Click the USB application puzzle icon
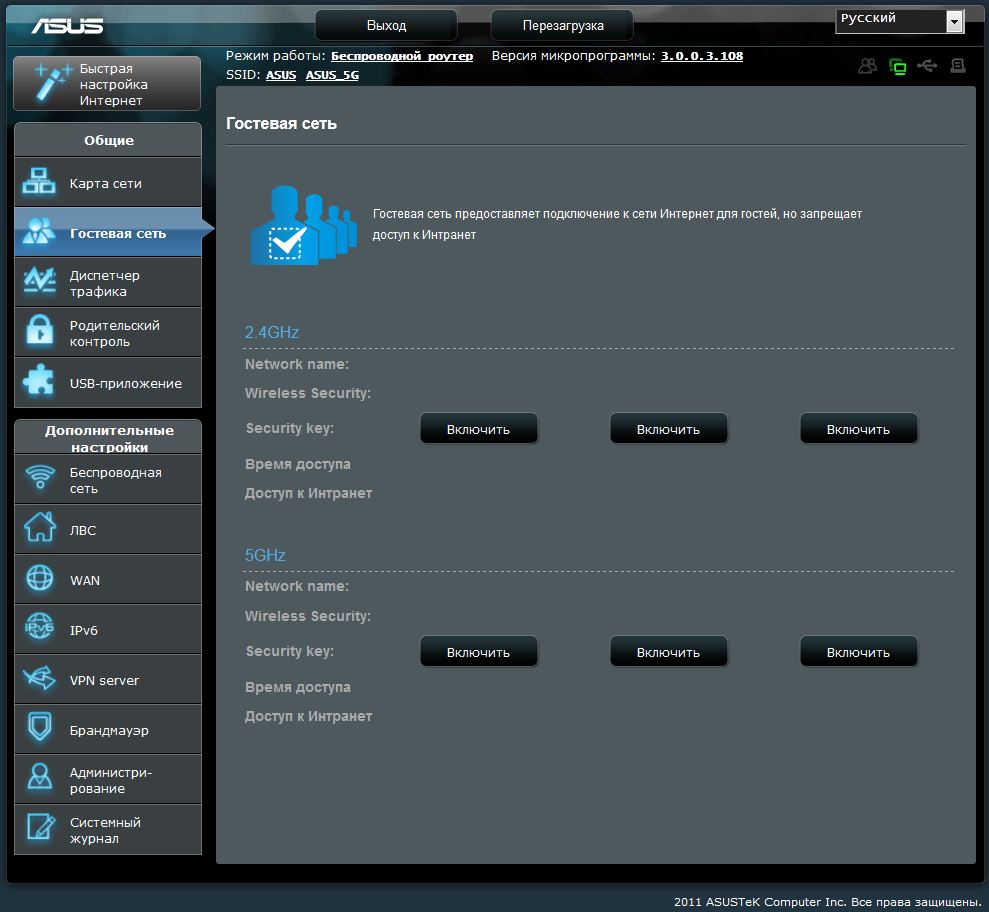Image resolution: width=989 pixels, height=912 pixels. (x=38, y=380)
